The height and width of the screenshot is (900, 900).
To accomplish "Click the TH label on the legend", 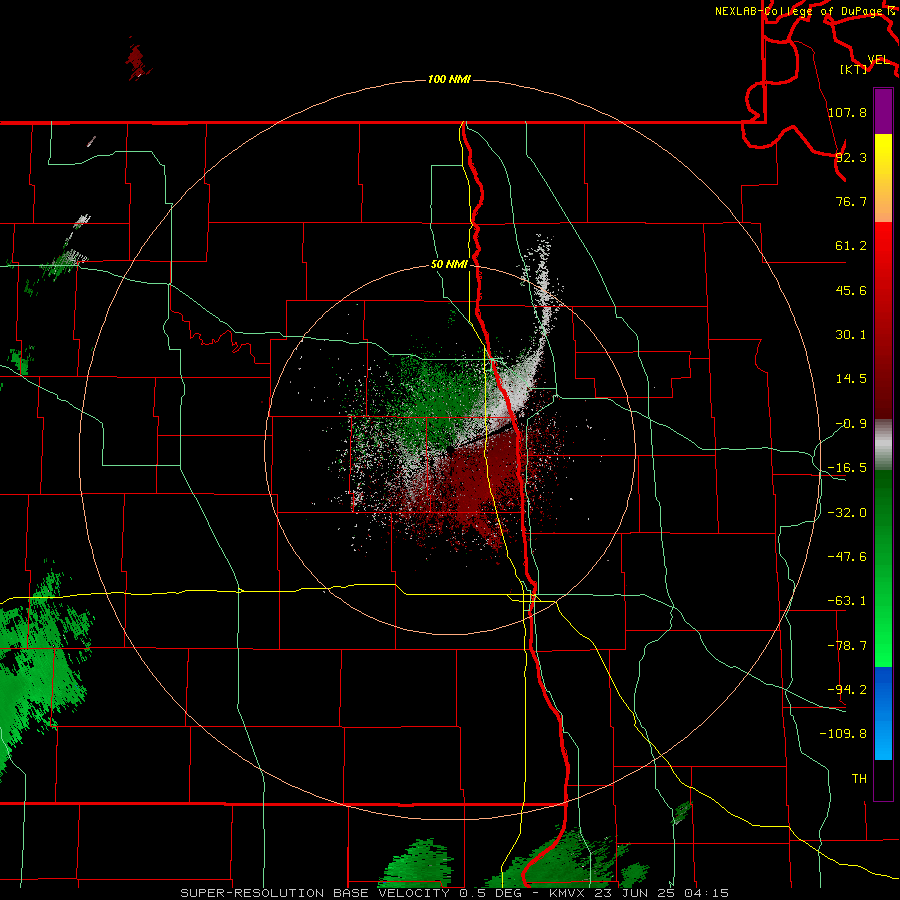I will pos(859,778).
